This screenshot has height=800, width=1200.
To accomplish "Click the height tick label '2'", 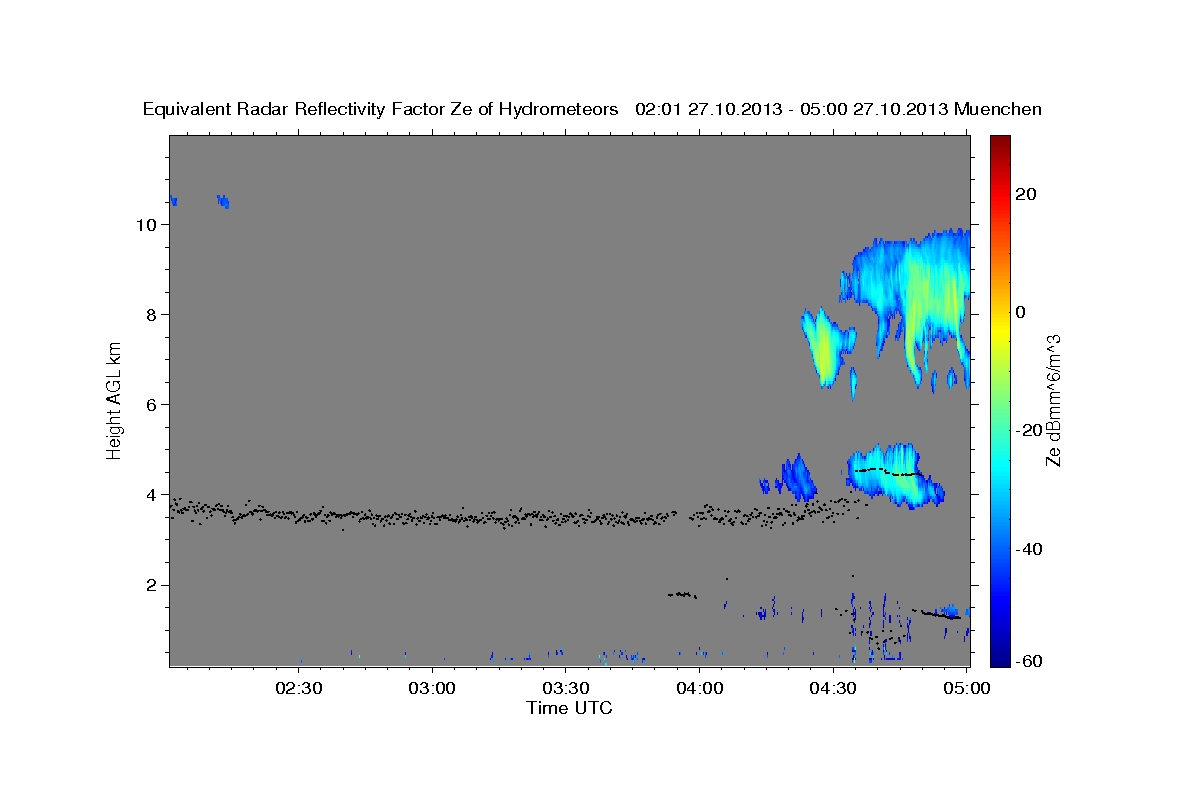I will (x=150, y=585).
